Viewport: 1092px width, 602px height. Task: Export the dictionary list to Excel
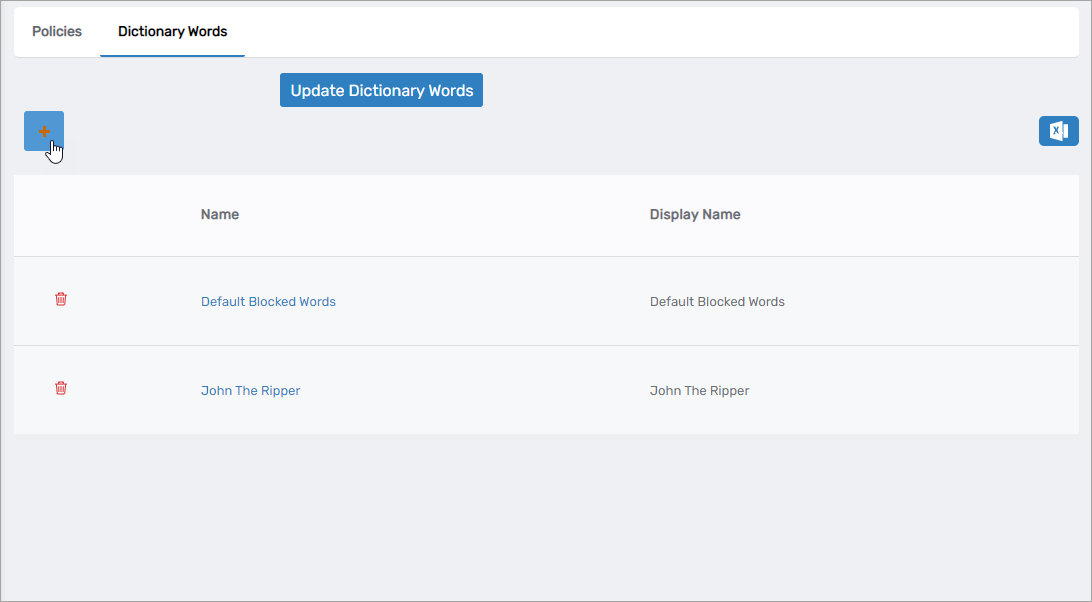pos(1058,131)
